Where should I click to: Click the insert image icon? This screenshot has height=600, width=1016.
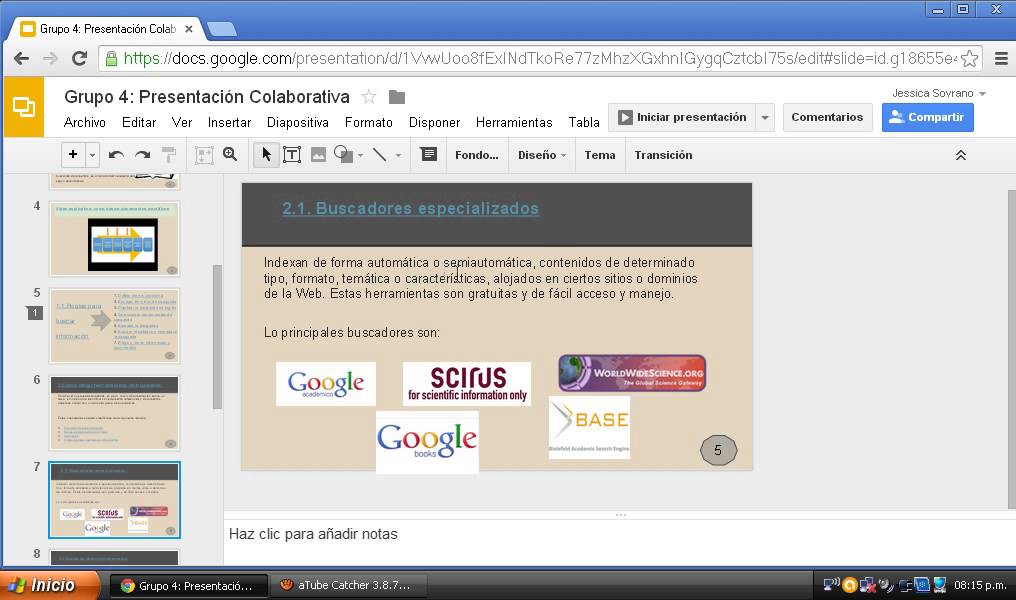pos(318,155)
